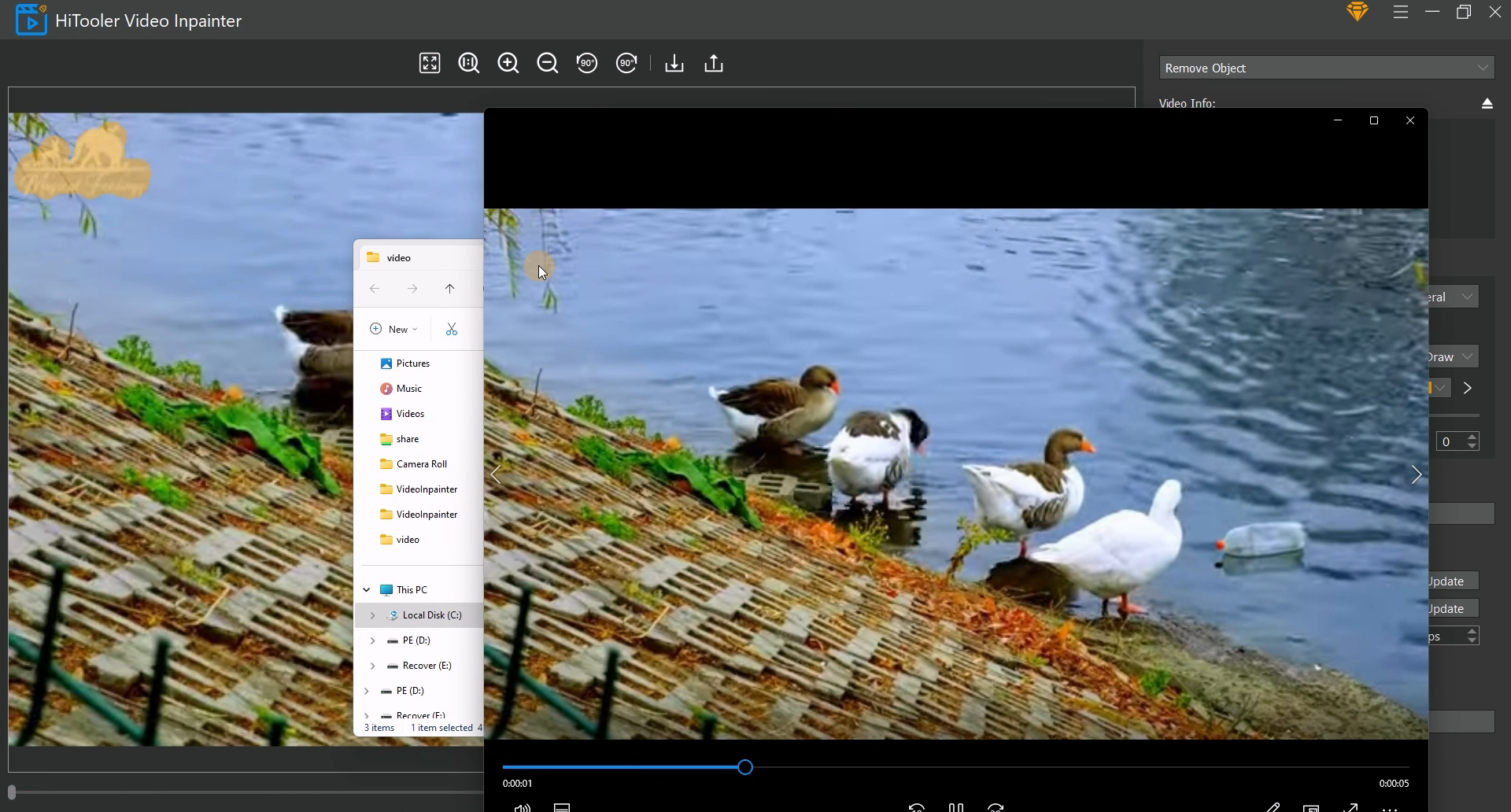Collapse the This PC tree section
1511x812 pixels.
tap(365, 589)
